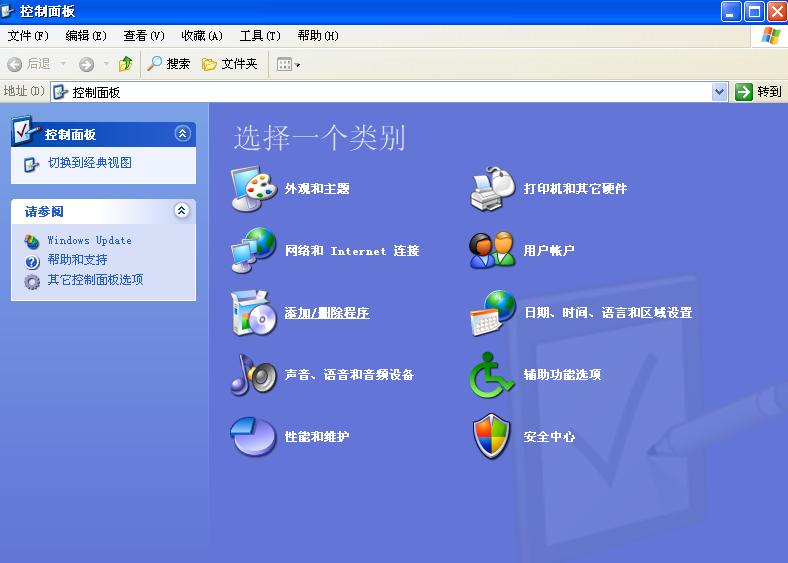Click the 转到 go button
Viewport: 788px width, 563px height.
[758, 92]
